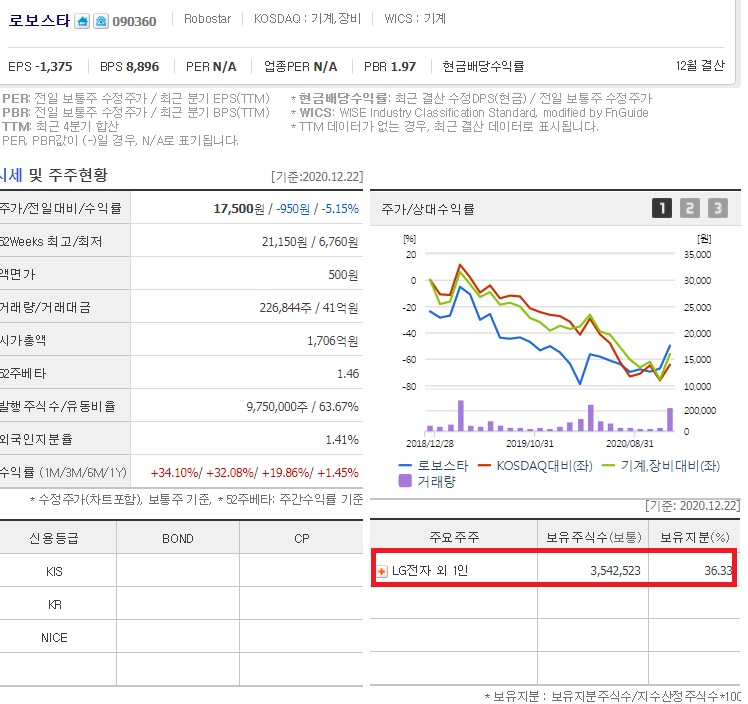Click the NICE credit rating row

(x=181, y=637)
